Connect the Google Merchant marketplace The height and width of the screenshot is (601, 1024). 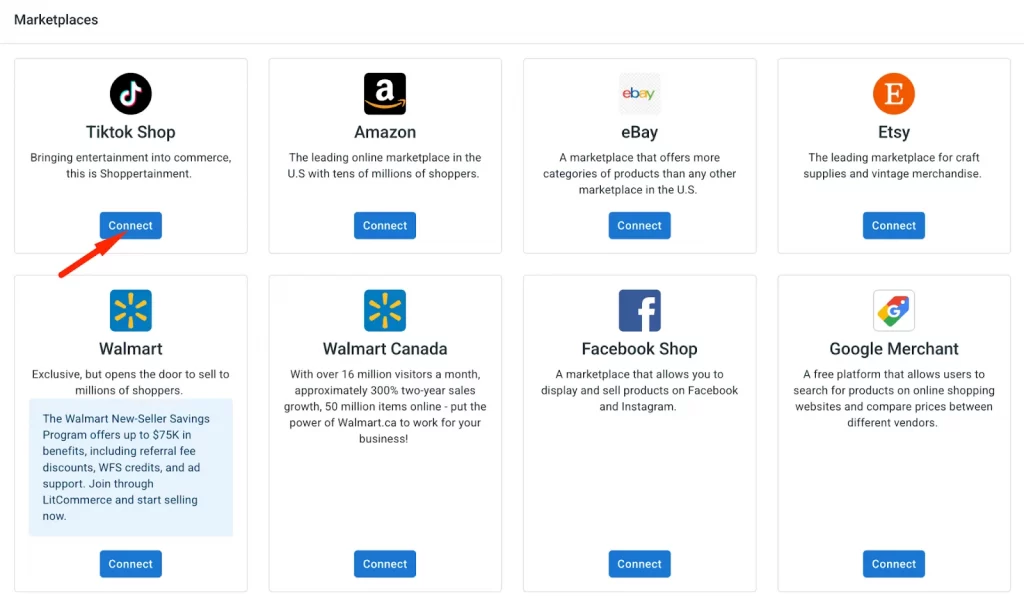893,563
